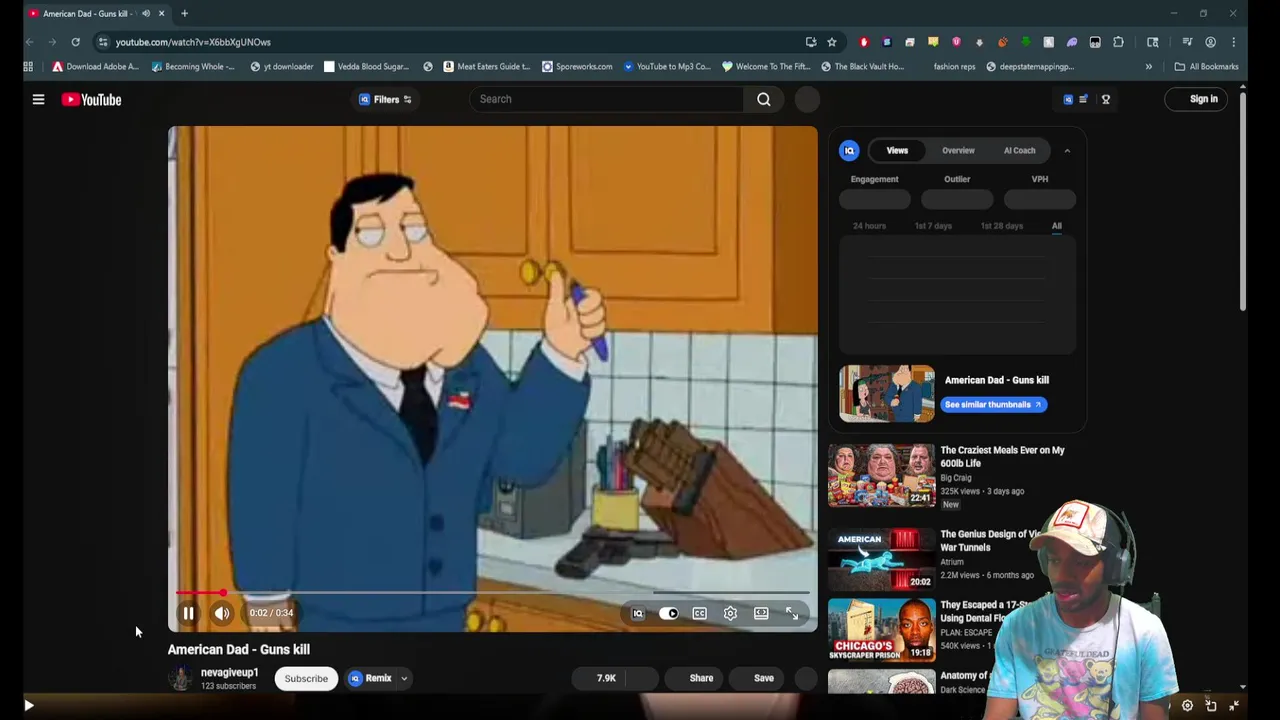
Task: Click the Sign in button
Action: click(x=1196, y=99)
